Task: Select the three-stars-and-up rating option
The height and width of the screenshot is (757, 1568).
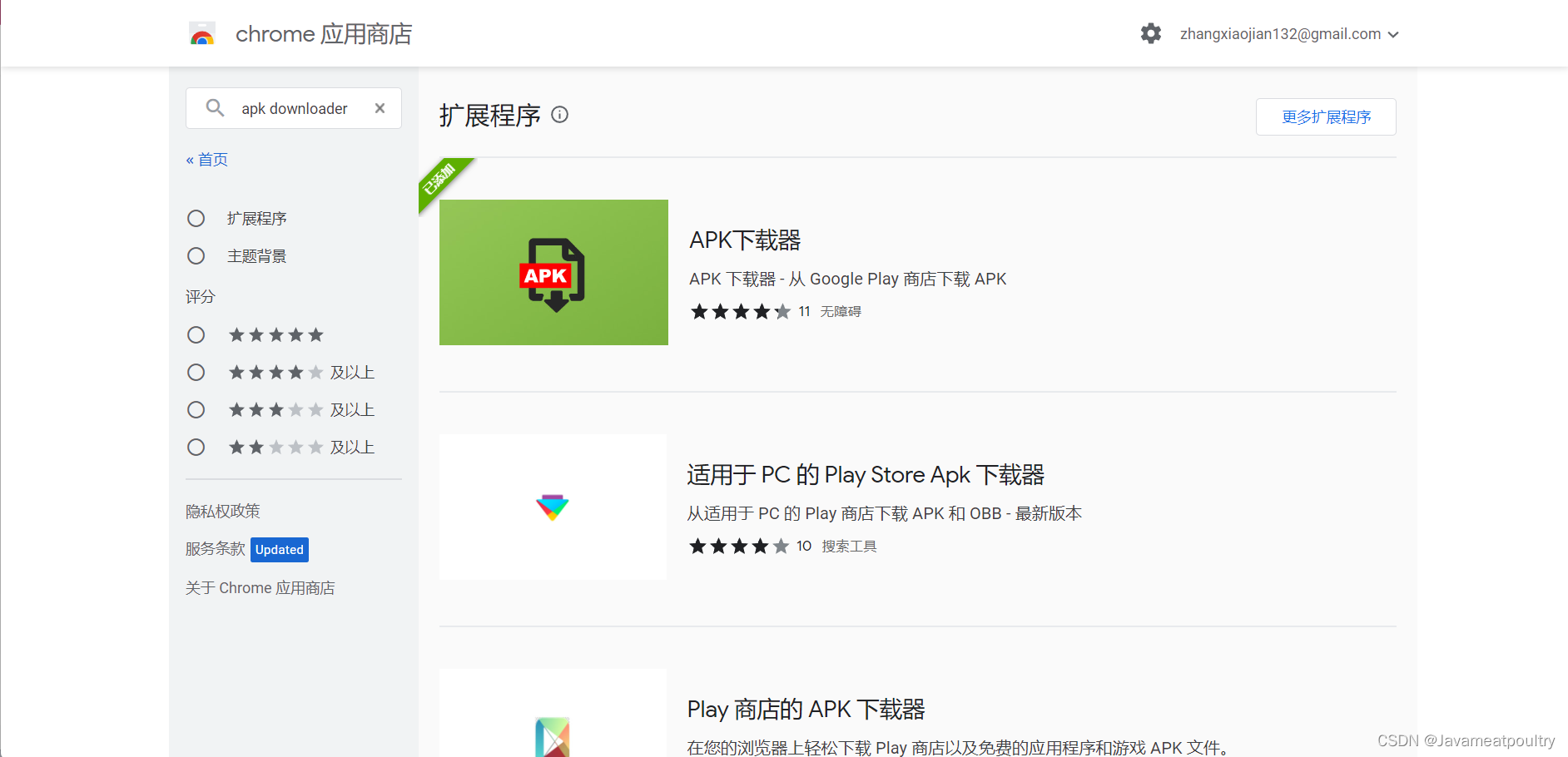Action: (x=196, y=409)
